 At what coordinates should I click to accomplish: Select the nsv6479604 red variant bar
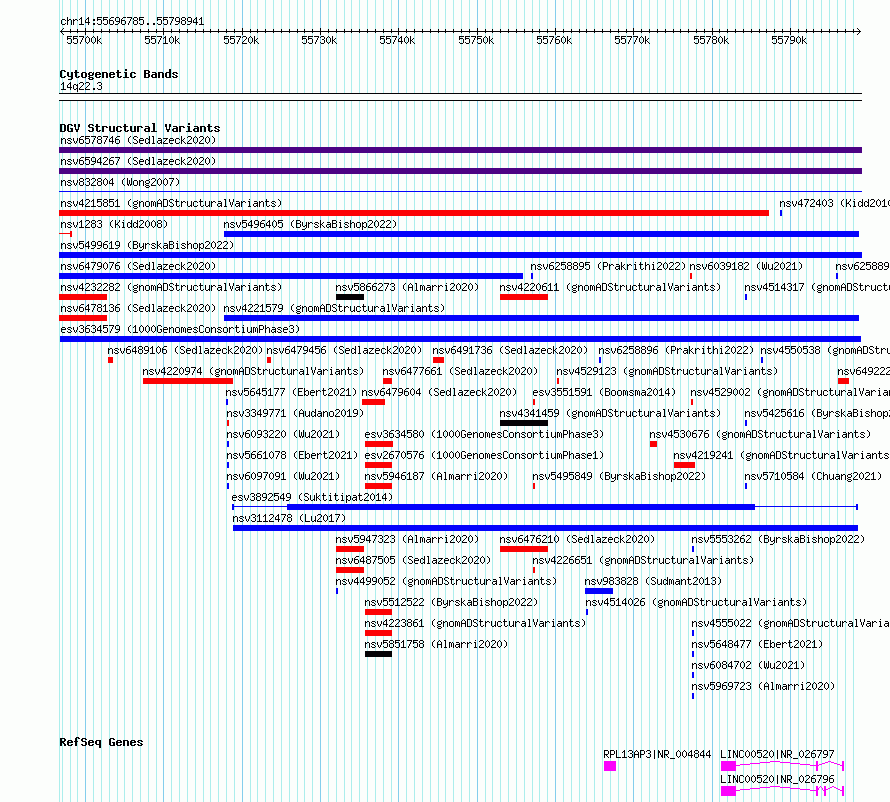click(x=373, y=402)
